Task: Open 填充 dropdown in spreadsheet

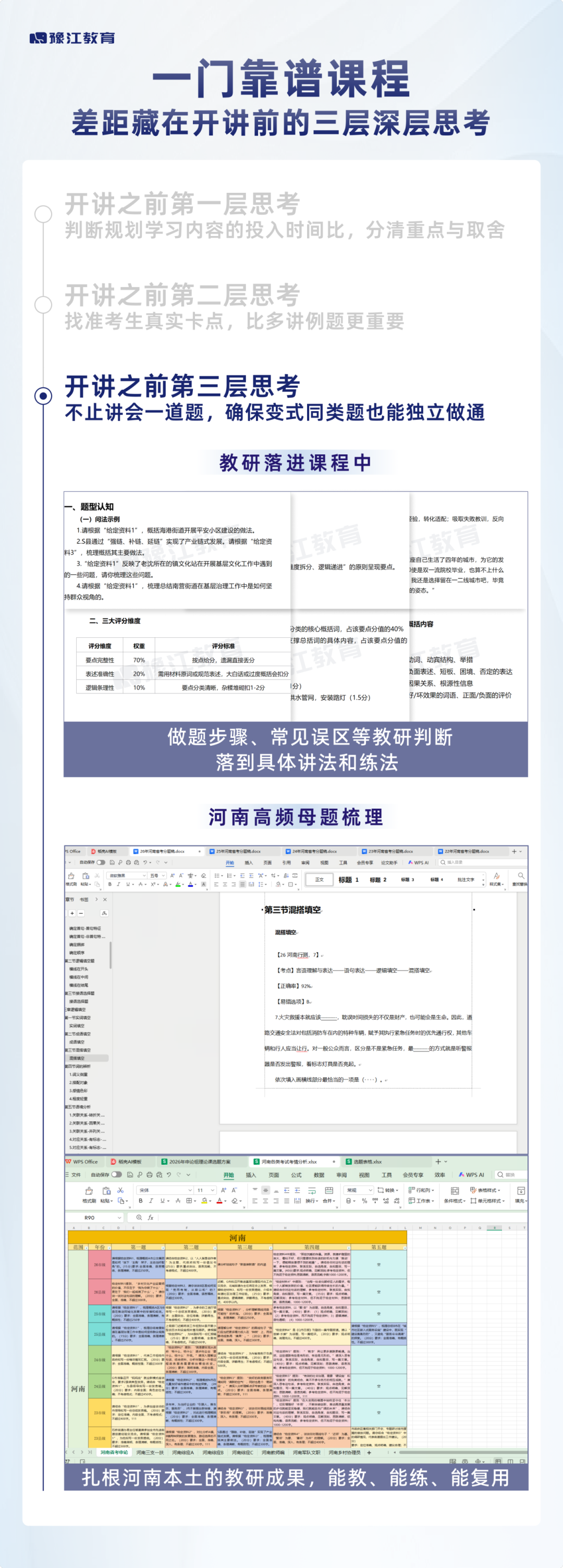Action: point(520,1195)
